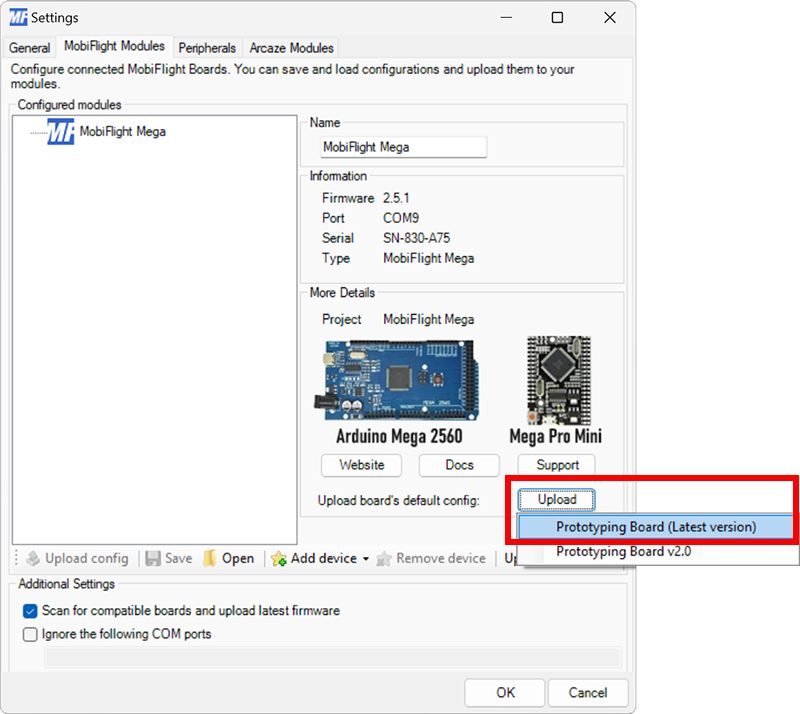
Task: Click the Save icon in modules toolbar
Action: pos(152,558)
